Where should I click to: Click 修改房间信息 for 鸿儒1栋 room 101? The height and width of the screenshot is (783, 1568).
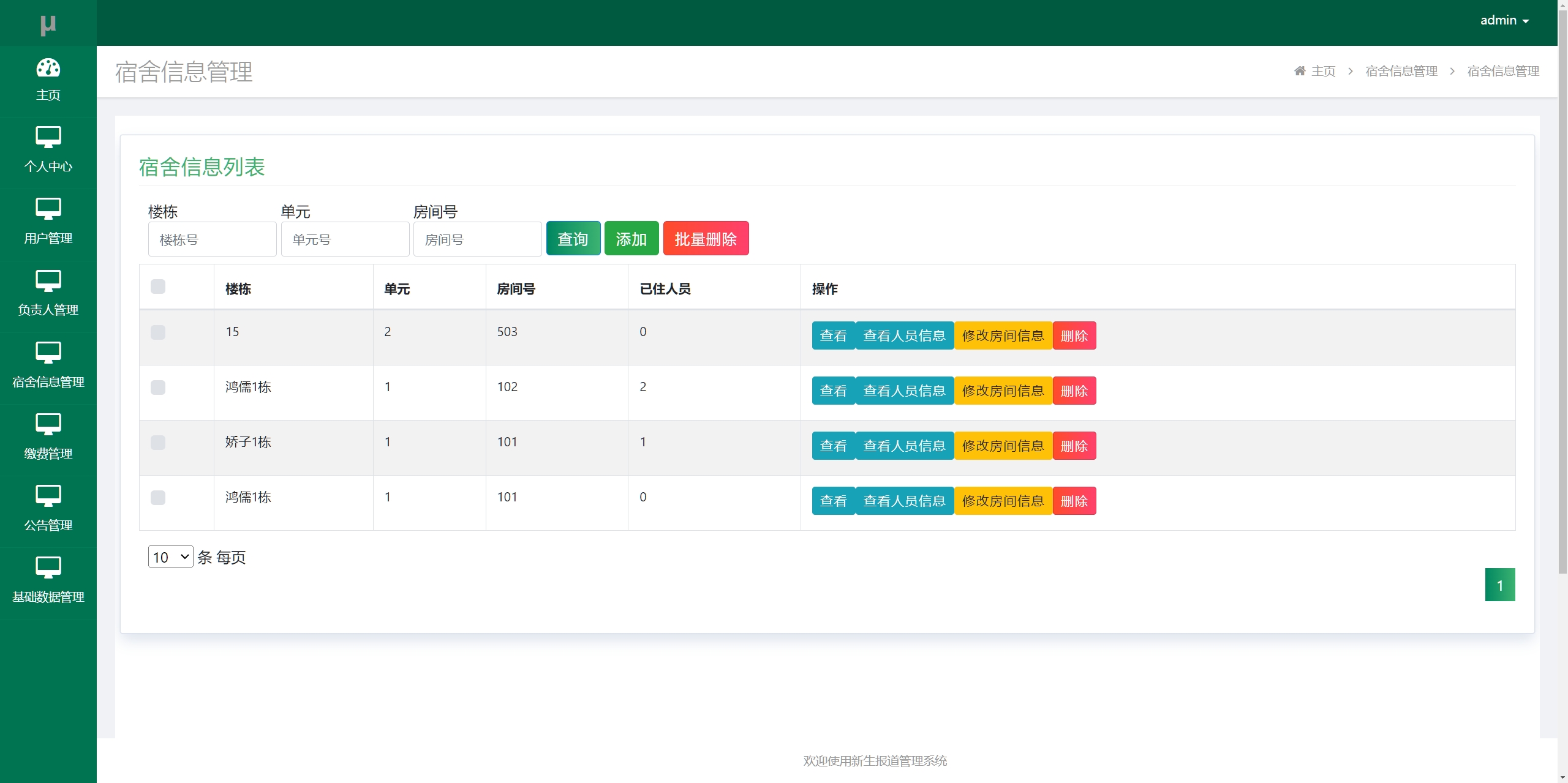(1003, 501)
